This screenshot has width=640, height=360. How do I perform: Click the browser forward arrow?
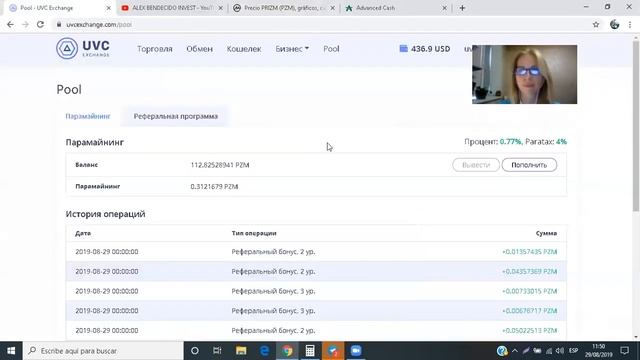coord(25,24)
